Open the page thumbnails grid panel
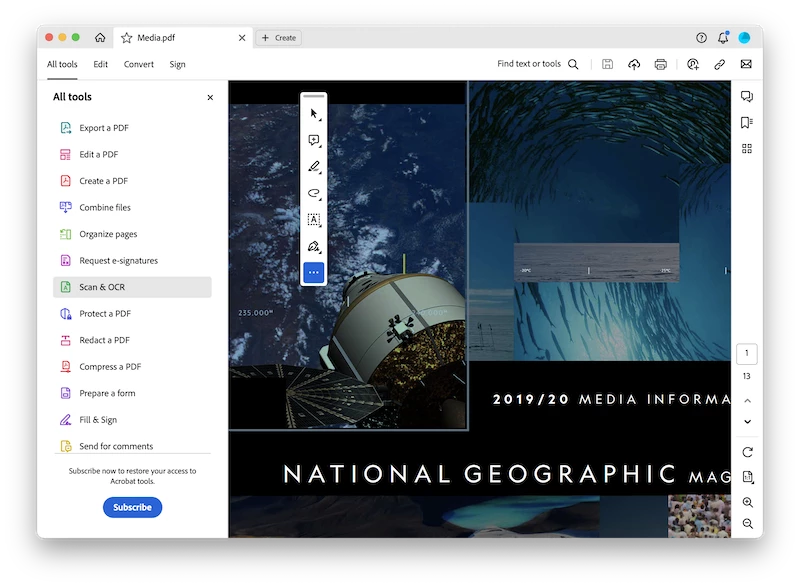Screen dimensions: 800x587 coord(747,148)
